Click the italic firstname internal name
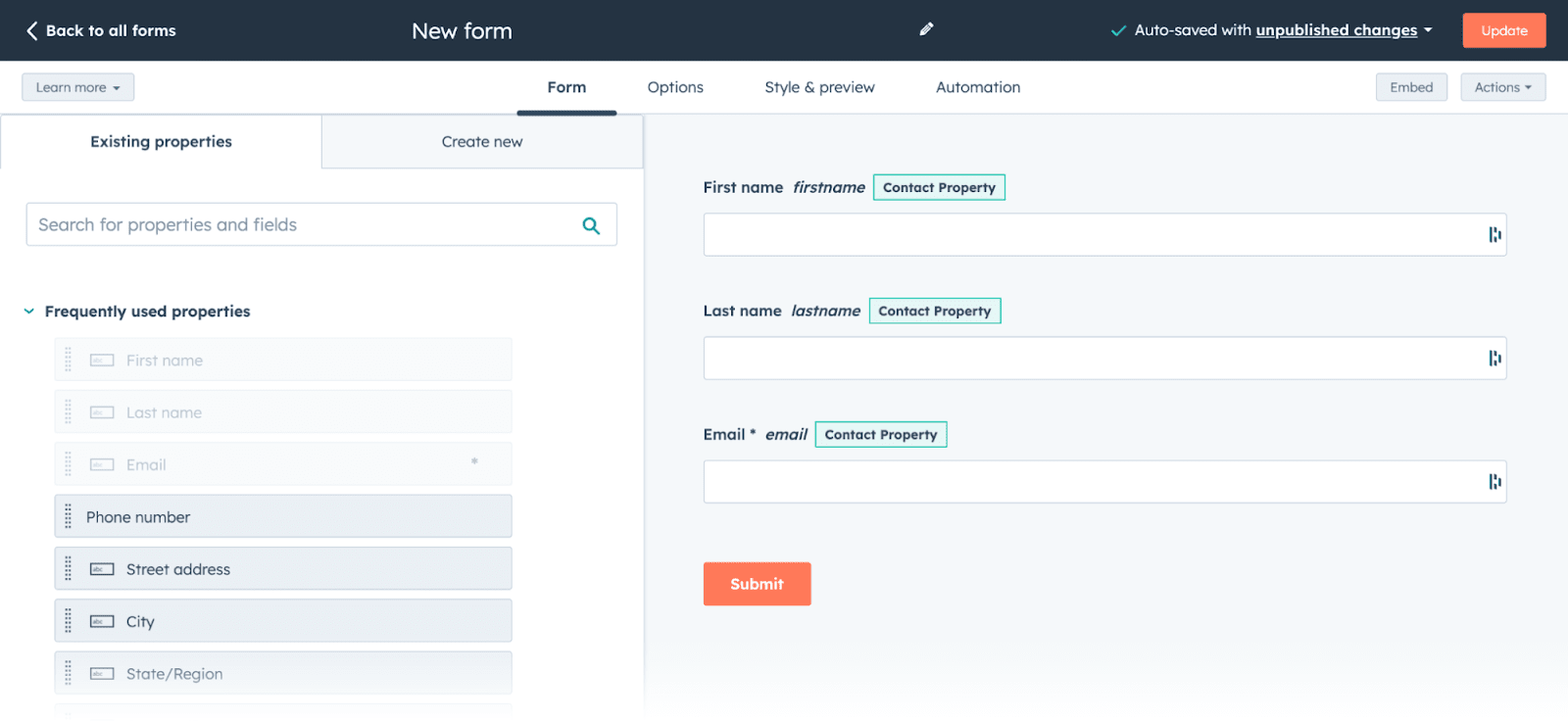Image resolution: width=1568 pixels, height=723 pixels. 829,187
